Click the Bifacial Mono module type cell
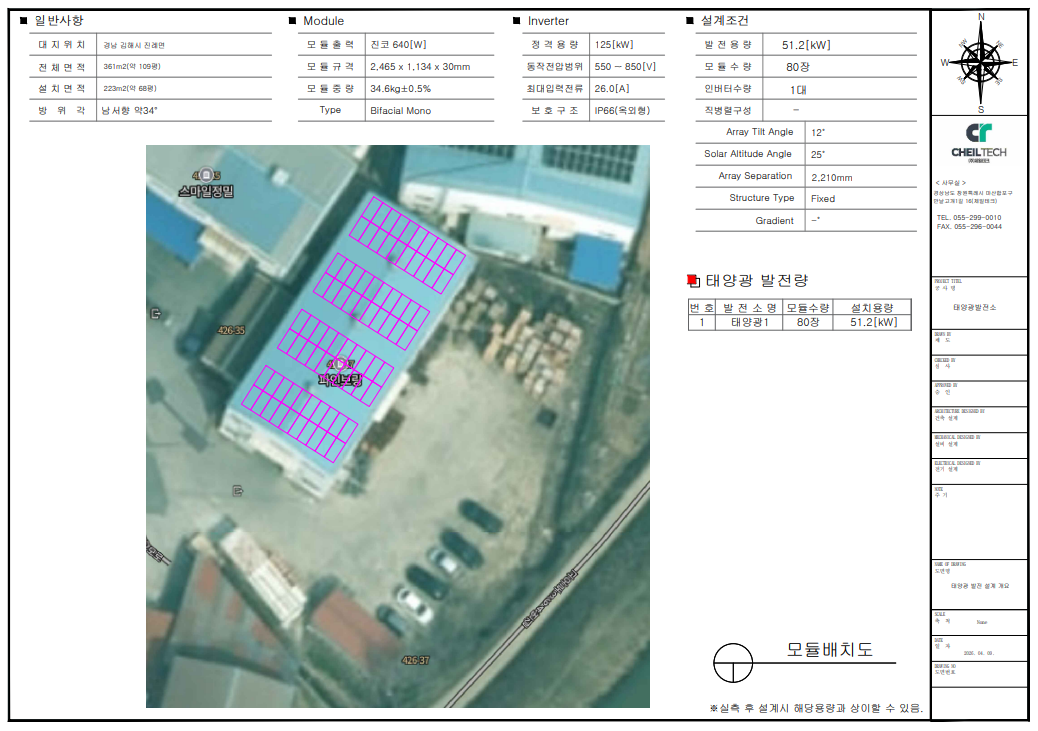 (x=400, y=111)
